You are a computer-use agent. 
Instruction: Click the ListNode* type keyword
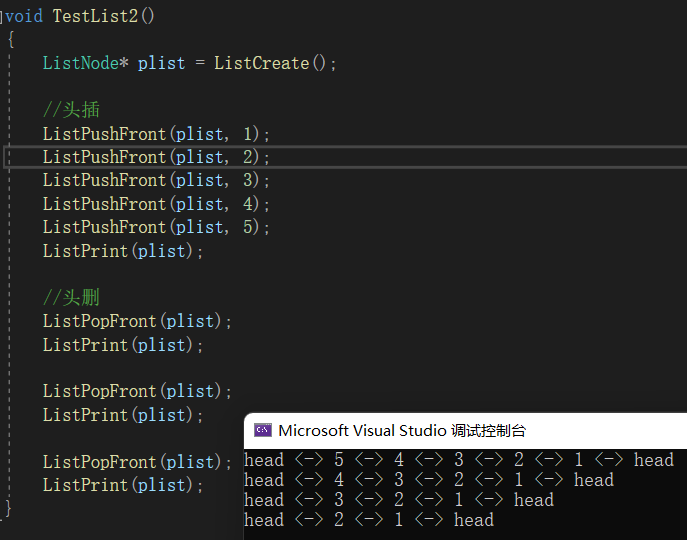click(85, 63)
